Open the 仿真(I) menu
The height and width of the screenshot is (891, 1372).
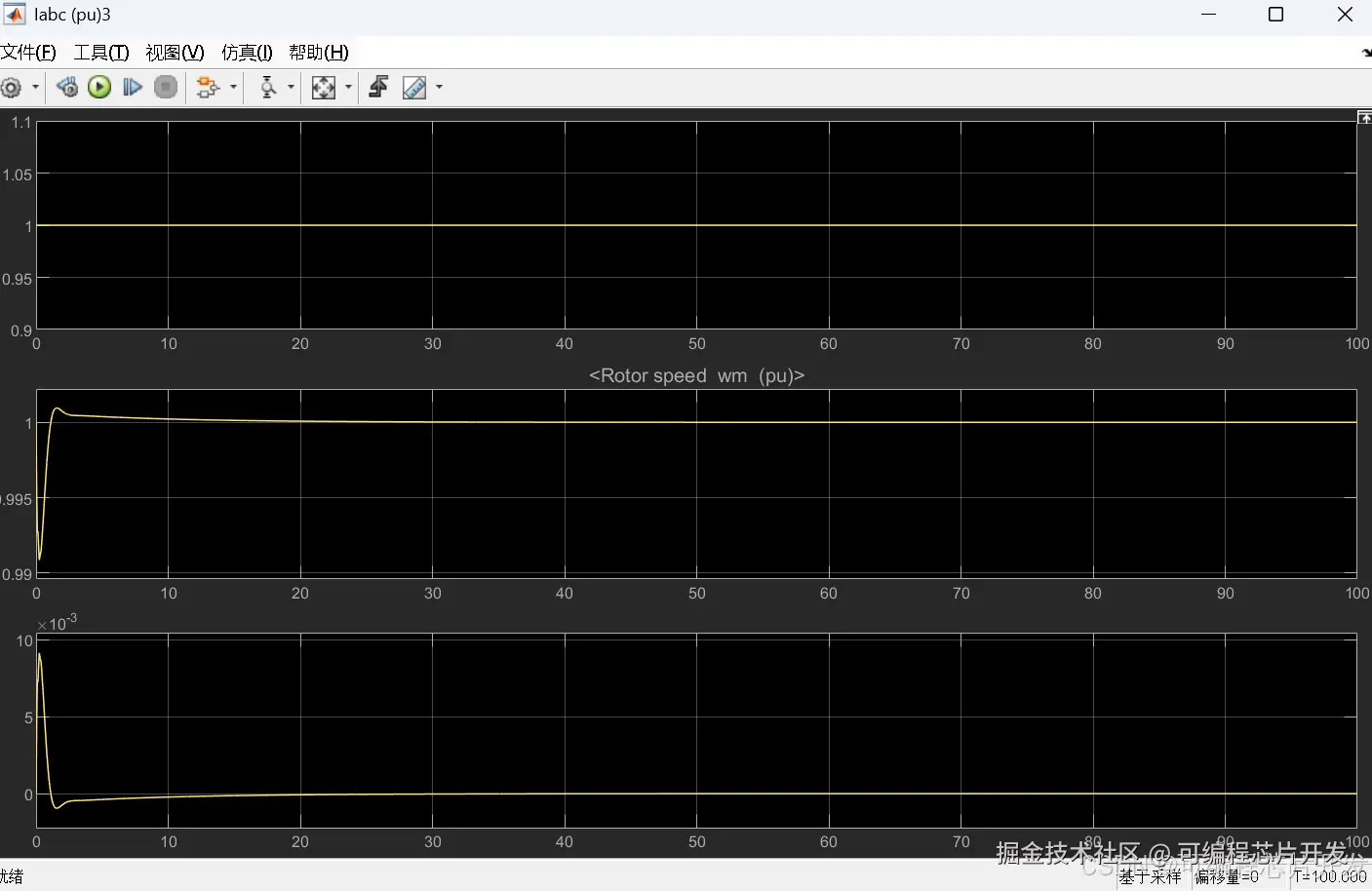pos(247,53)
